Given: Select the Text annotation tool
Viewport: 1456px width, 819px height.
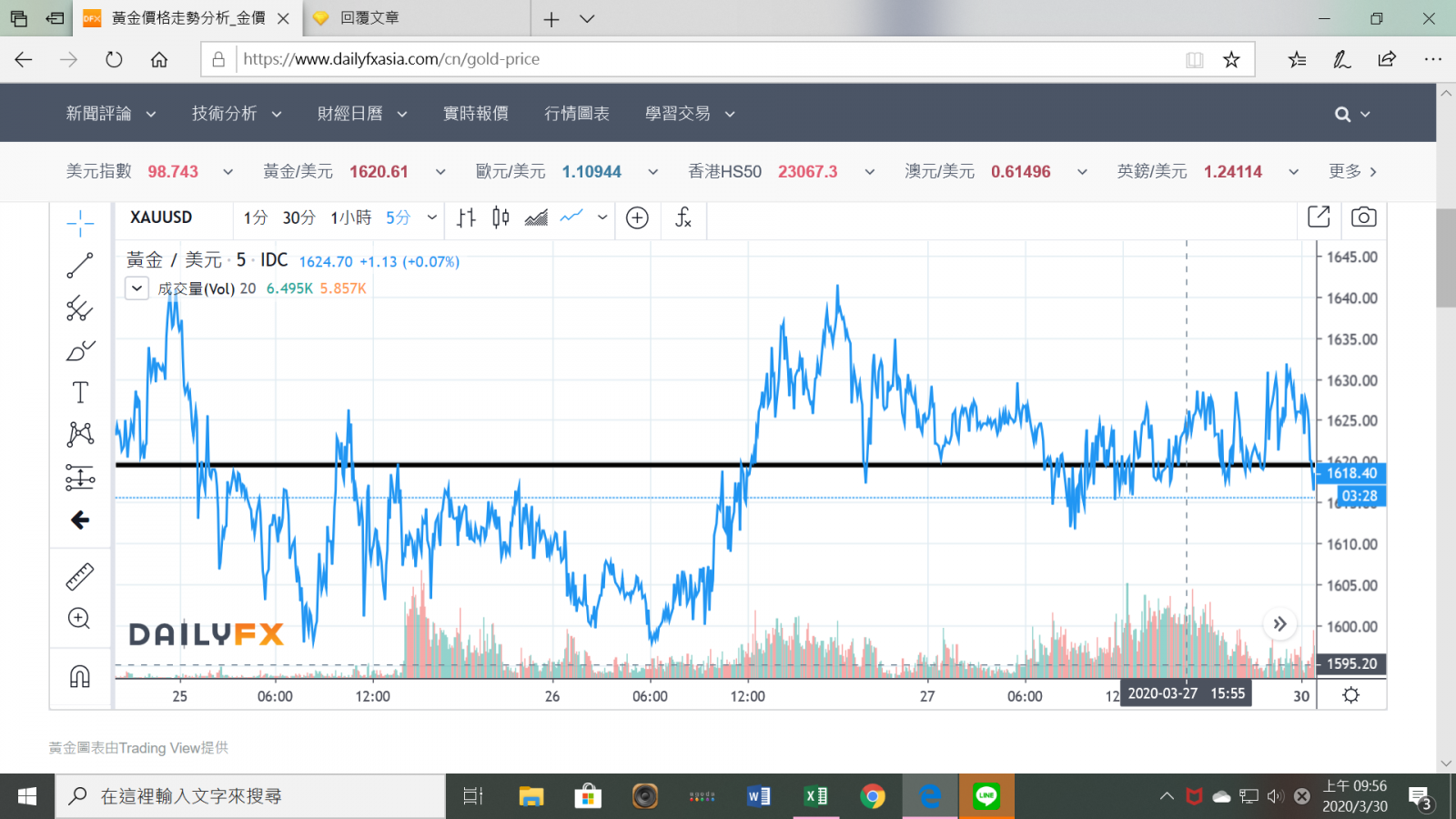Looking at the screenshot, I should [x=80, y=392].
